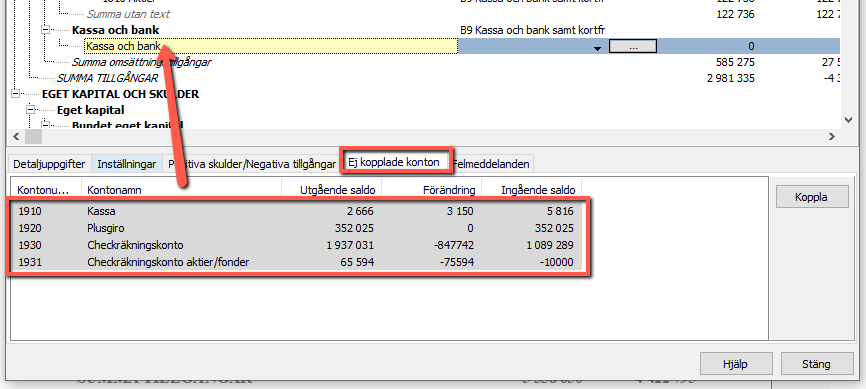Click the Kassa account name cell

(101, 211)
